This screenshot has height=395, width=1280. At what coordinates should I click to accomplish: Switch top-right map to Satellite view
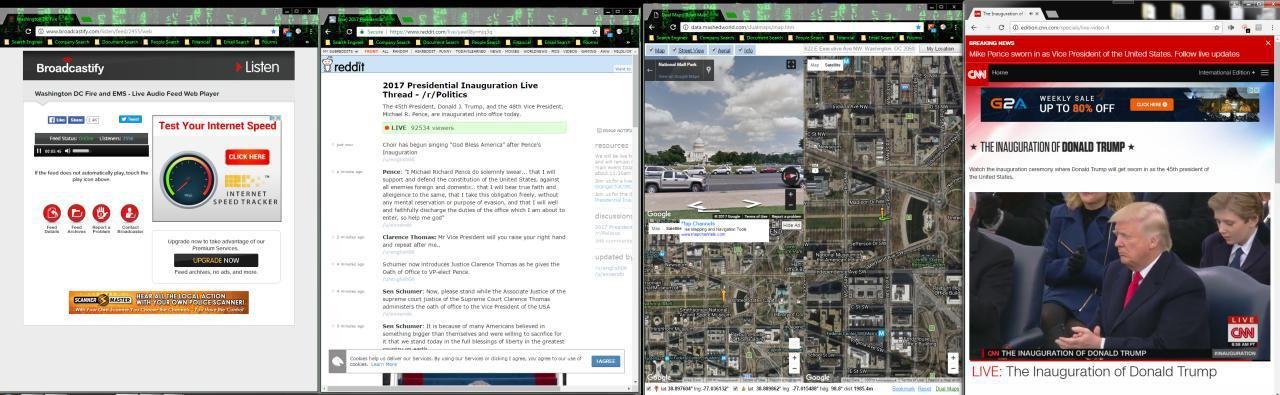(832, 64)
